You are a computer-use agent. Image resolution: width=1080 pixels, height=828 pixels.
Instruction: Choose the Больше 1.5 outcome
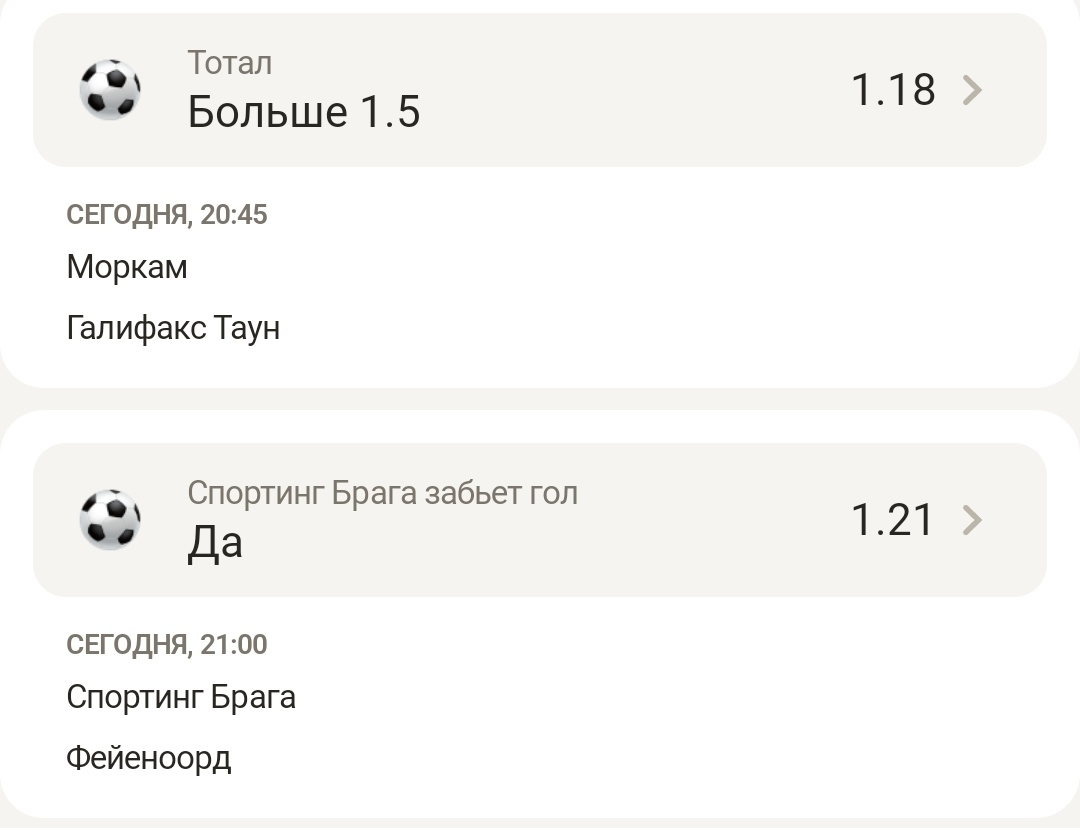pos(304,112)
